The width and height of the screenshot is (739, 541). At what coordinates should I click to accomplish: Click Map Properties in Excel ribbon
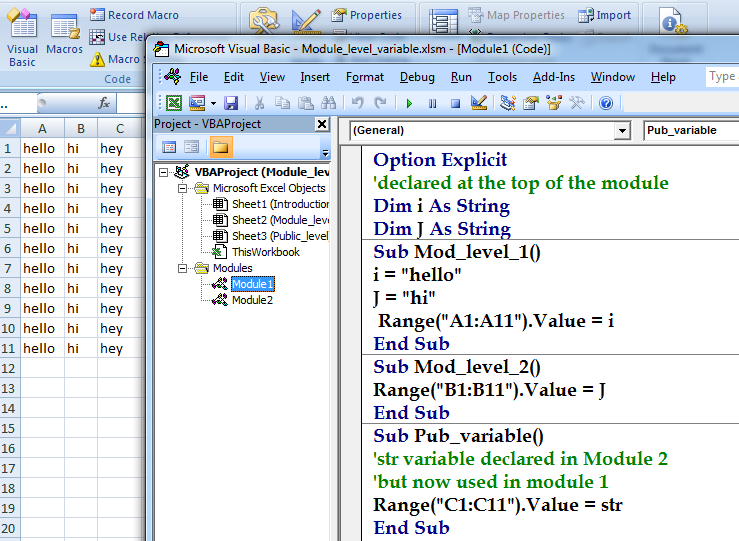(517, 15)
